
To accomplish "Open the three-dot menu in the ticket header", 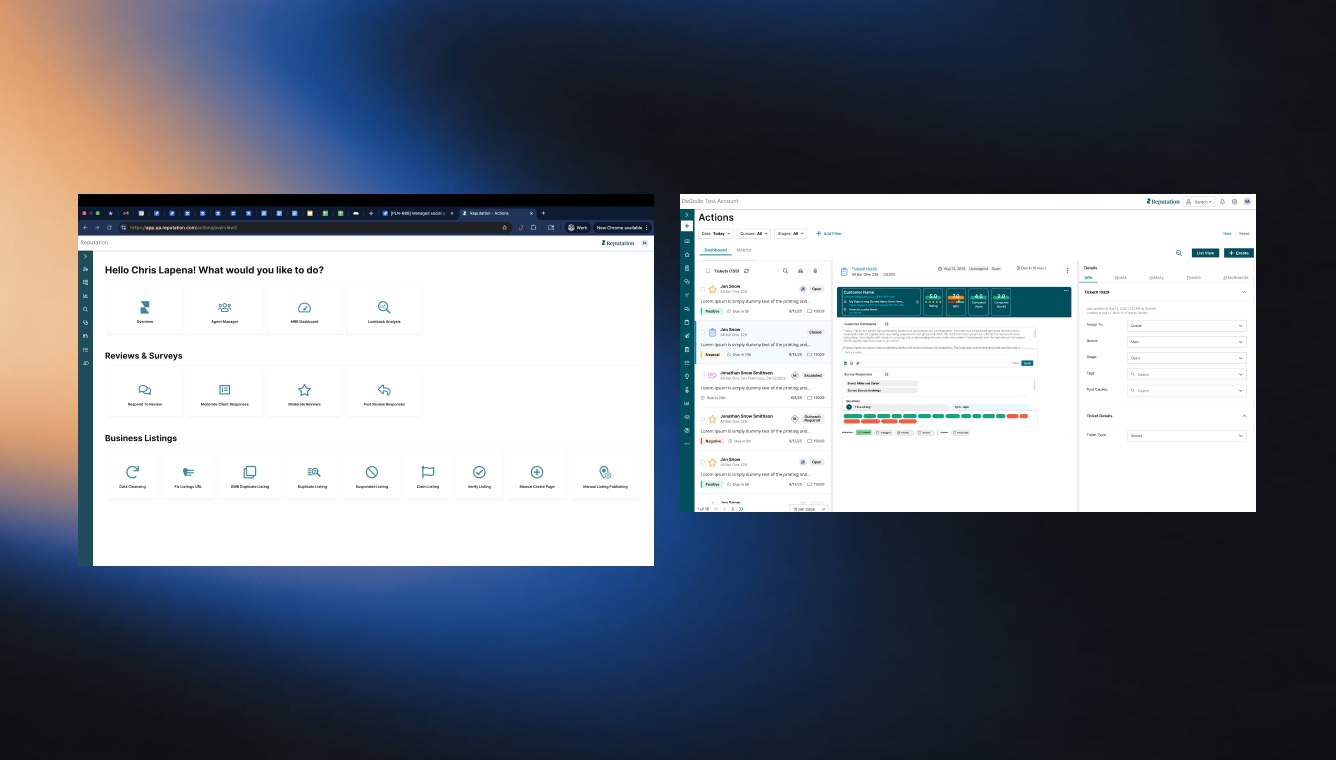I will click(x=1067, y=270).
